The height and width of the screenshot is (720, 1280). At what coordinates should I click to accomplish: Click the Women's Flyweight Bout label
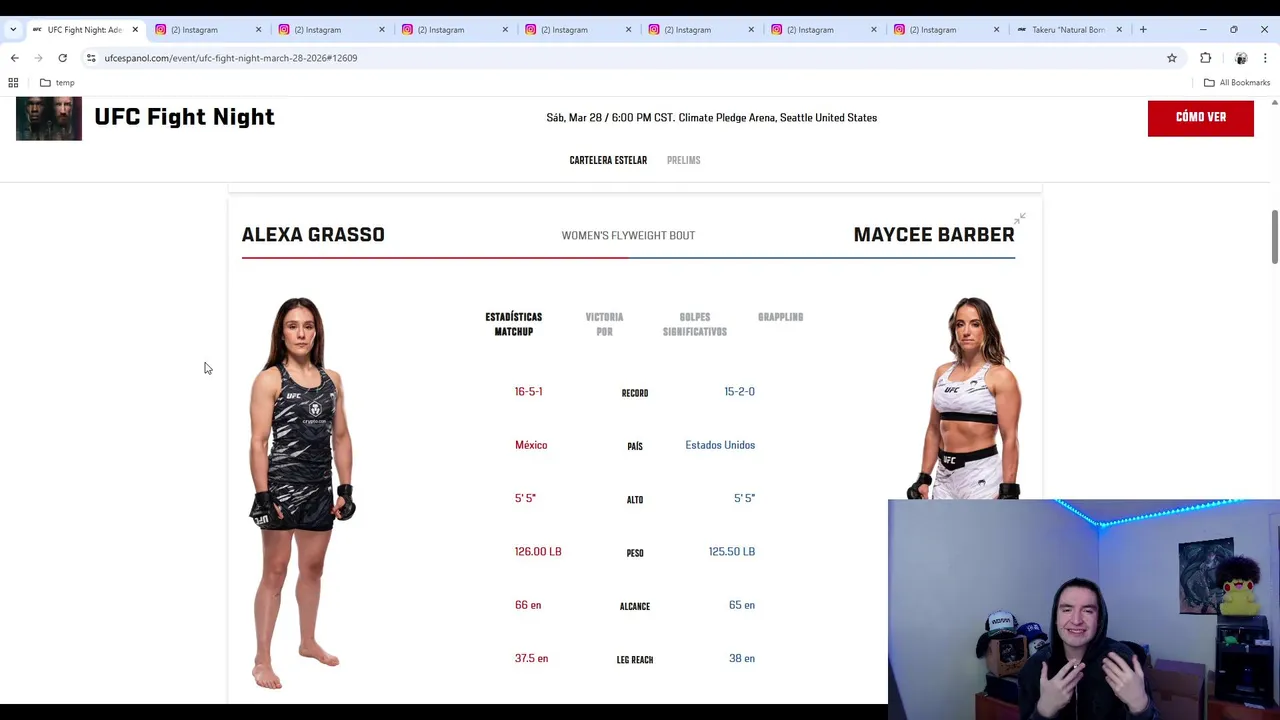point(628,235)
